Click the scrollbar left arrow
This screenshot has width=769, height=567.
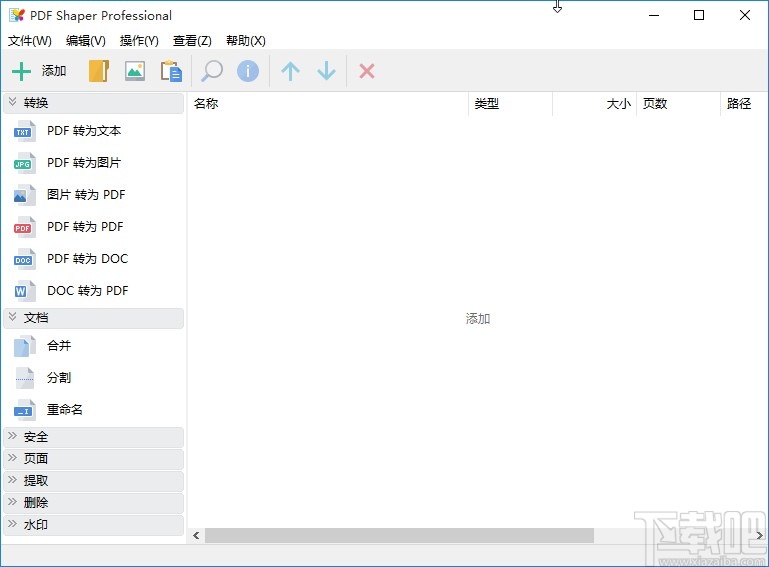pyautogui.click(x=196, y=536)
